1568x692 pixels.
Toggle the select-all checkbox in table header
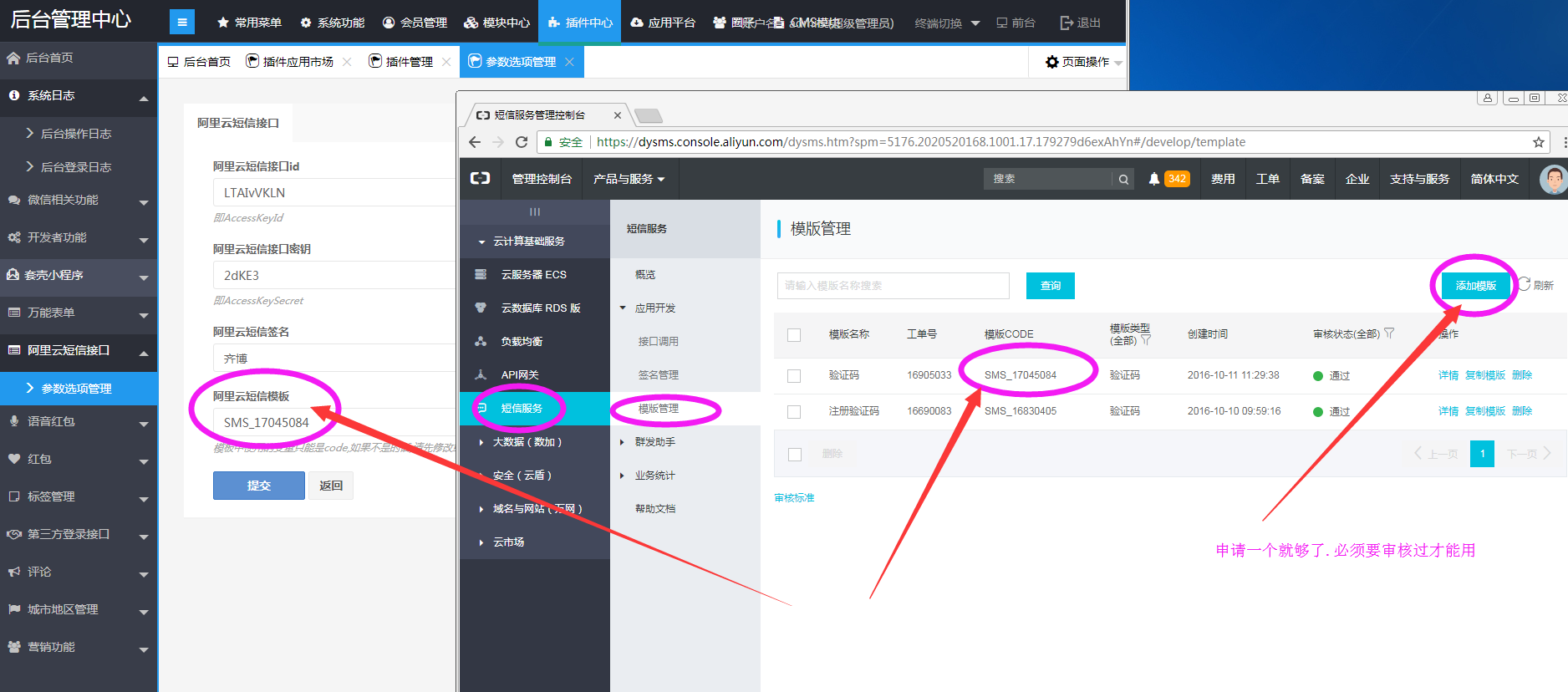tap(794, 334)
